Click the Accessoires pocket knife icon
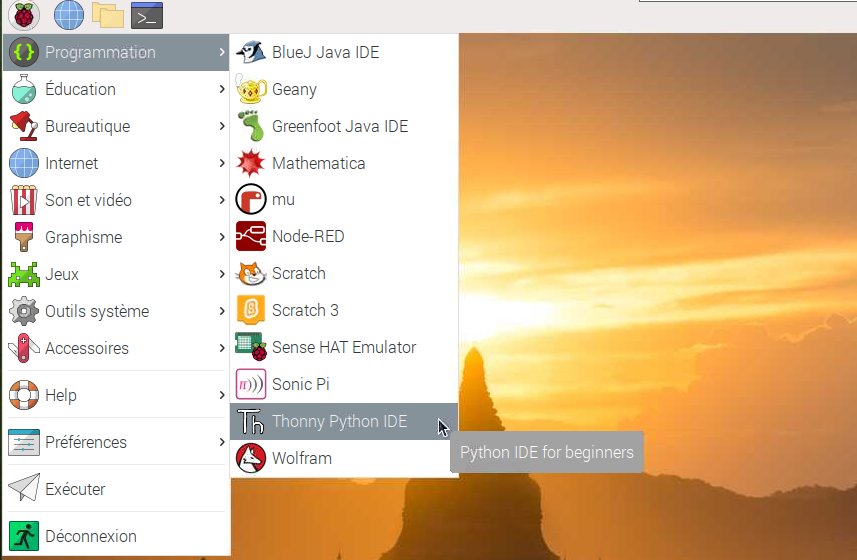Viewport: 857px width, 560px height. 24,348
